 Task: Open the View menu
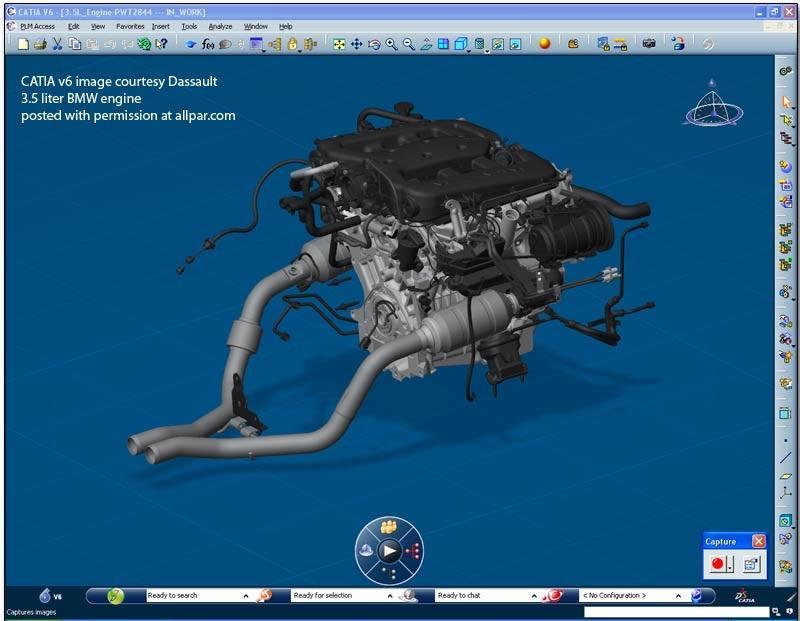pyautogui.click(x=97, y=27)
